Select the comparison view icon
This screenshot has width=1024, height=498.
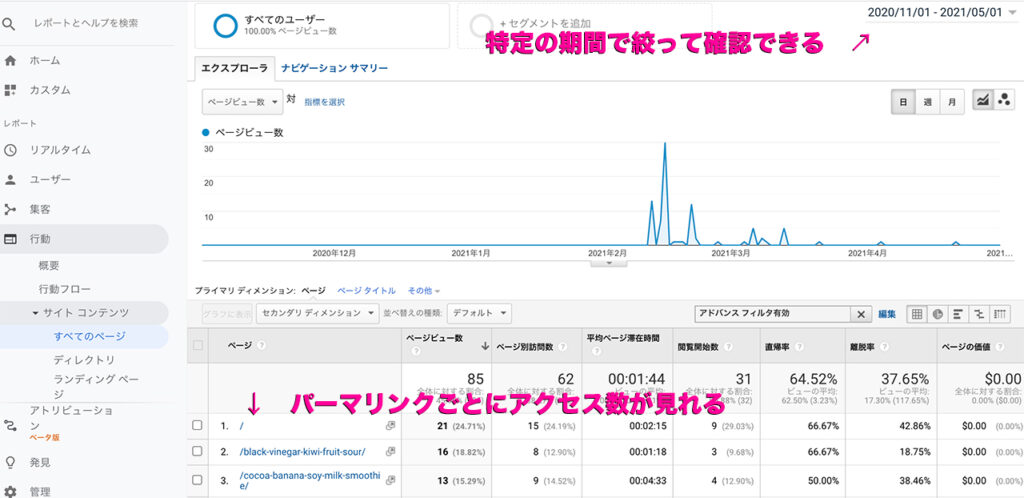coord(978,314)
